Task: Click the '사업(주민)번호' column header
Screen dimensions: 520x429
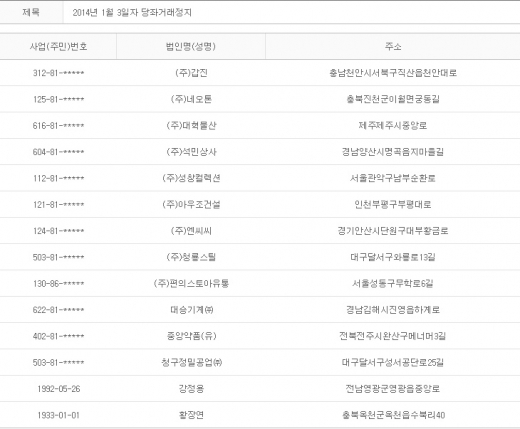Action: click(x=58, y=46)
